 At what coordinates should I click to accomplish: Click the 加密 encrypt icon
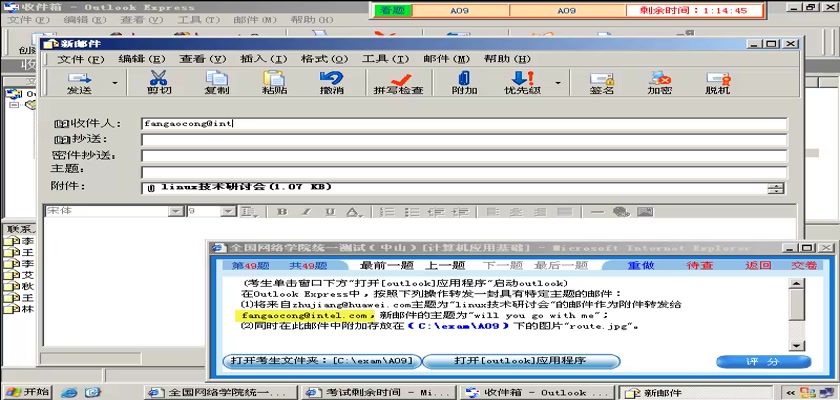coord(659,83)
